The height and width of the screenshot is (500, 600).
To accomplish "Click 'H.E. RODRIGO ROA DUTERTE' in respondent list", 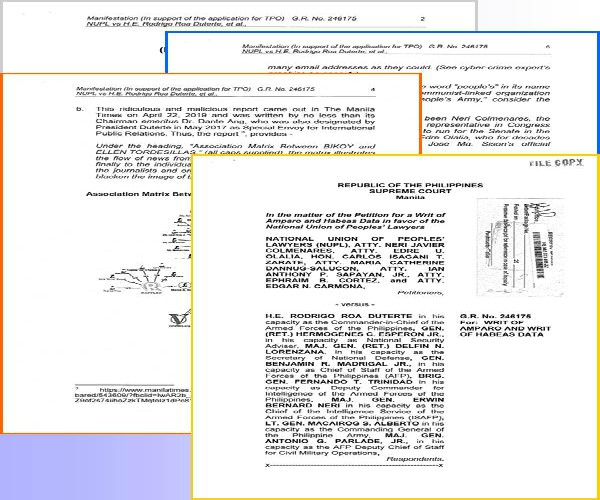I will pyautogui.click(x=339, y=316).
